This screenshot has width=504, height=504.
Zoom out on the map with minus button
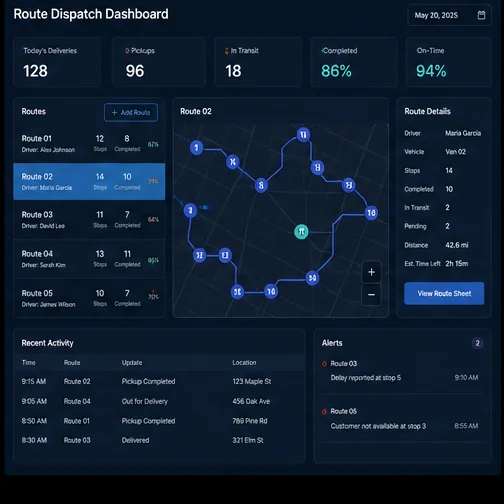pyautogui.click(x=371, y=295)
